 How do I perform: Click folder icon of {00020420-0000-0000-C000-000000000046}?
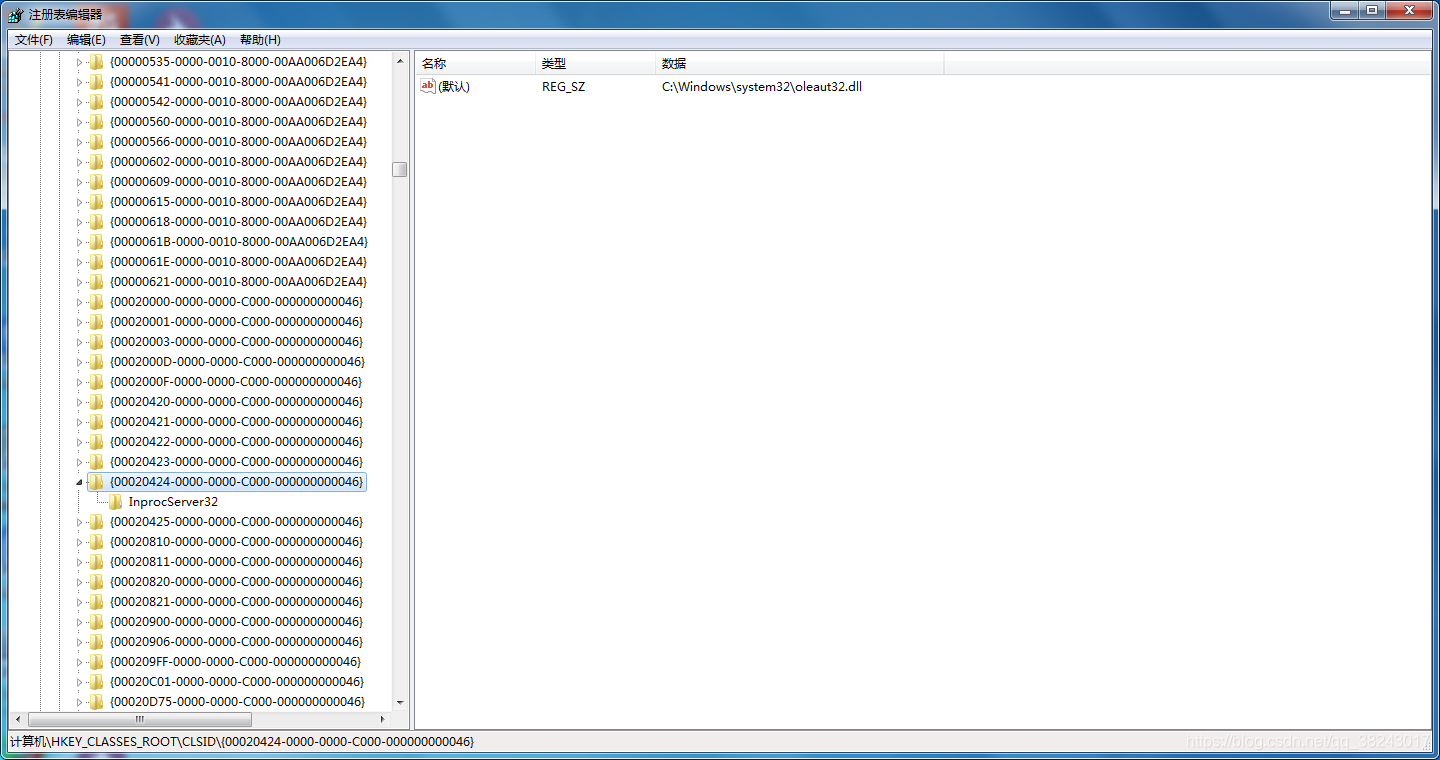point(96,402)
